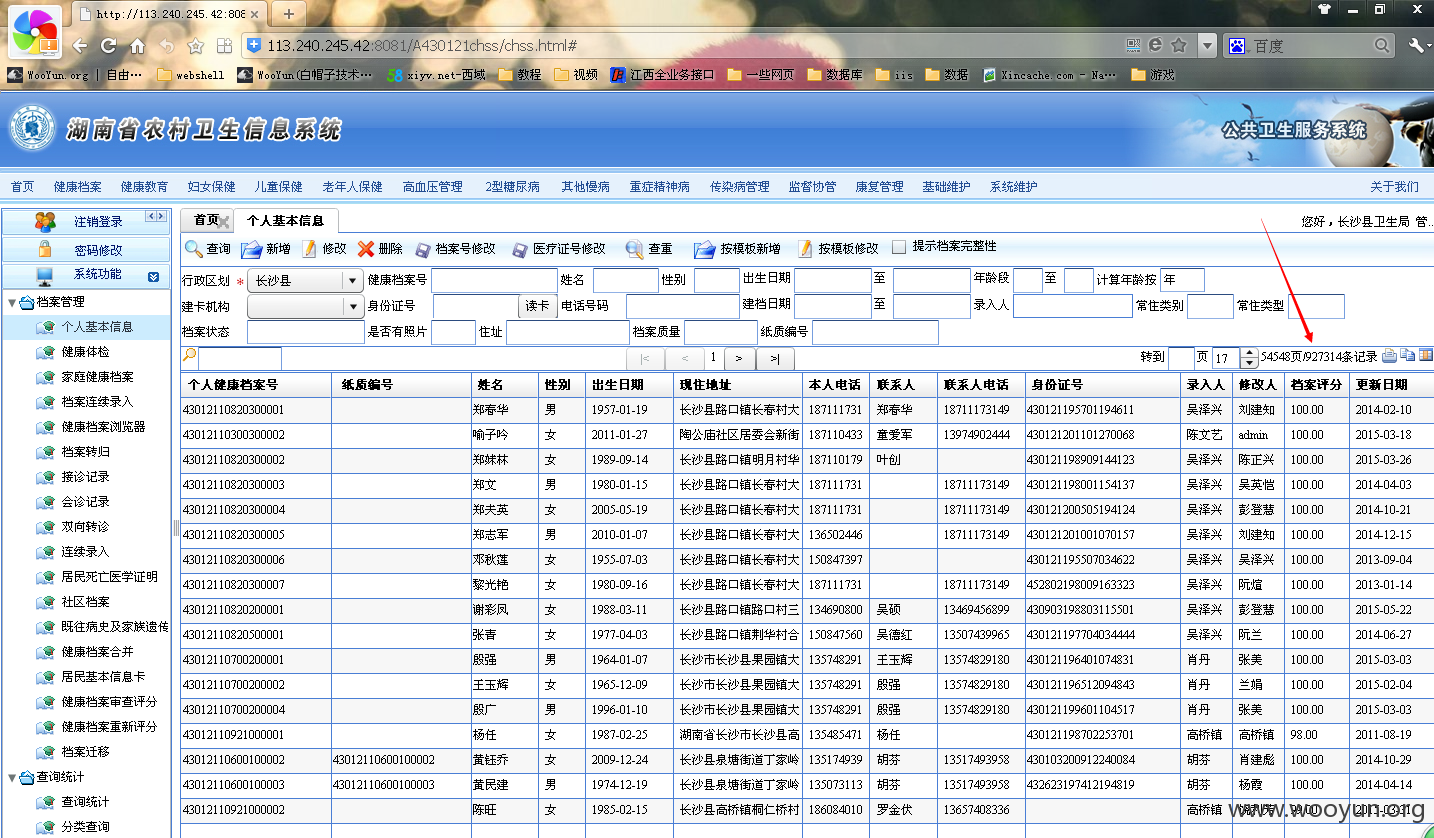Select 健康体检 in the sidebar tree
The width and height of the screenshot is (1434, 838).
pos(86,352)
